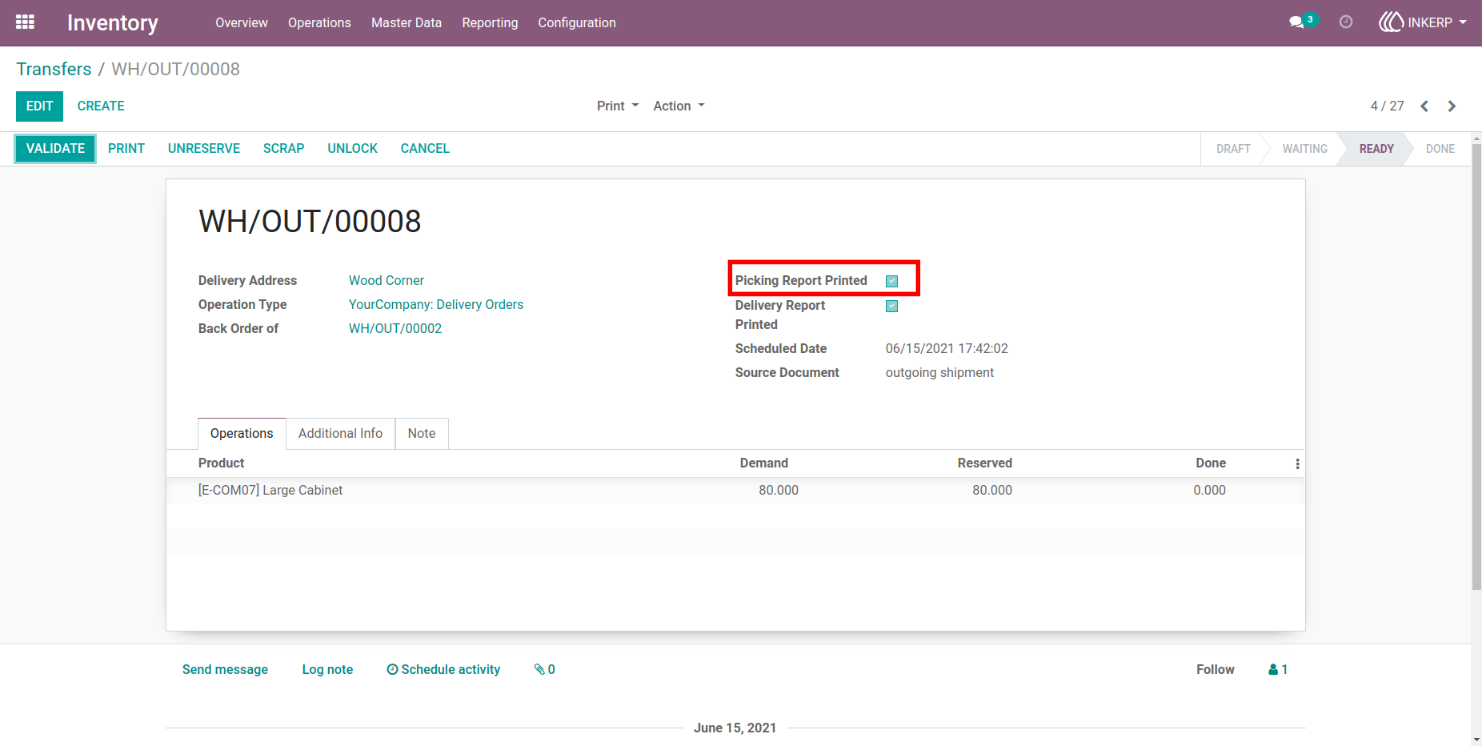Go to the previous record arrow
This screenshot has width=1482, height=746.
point(1425,106)
